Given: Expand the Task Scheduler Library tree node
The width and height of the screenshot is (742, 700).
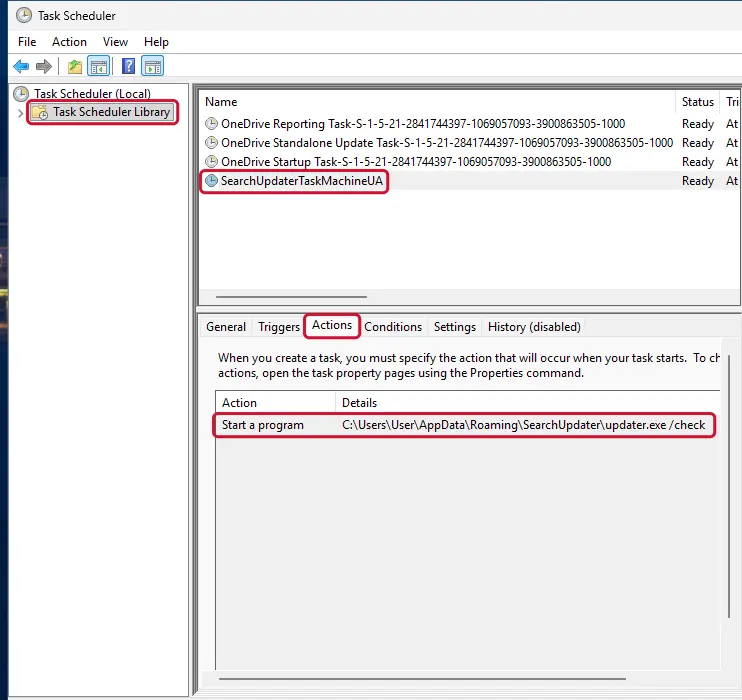Looking at the screenshot, I should pos(20,113).
